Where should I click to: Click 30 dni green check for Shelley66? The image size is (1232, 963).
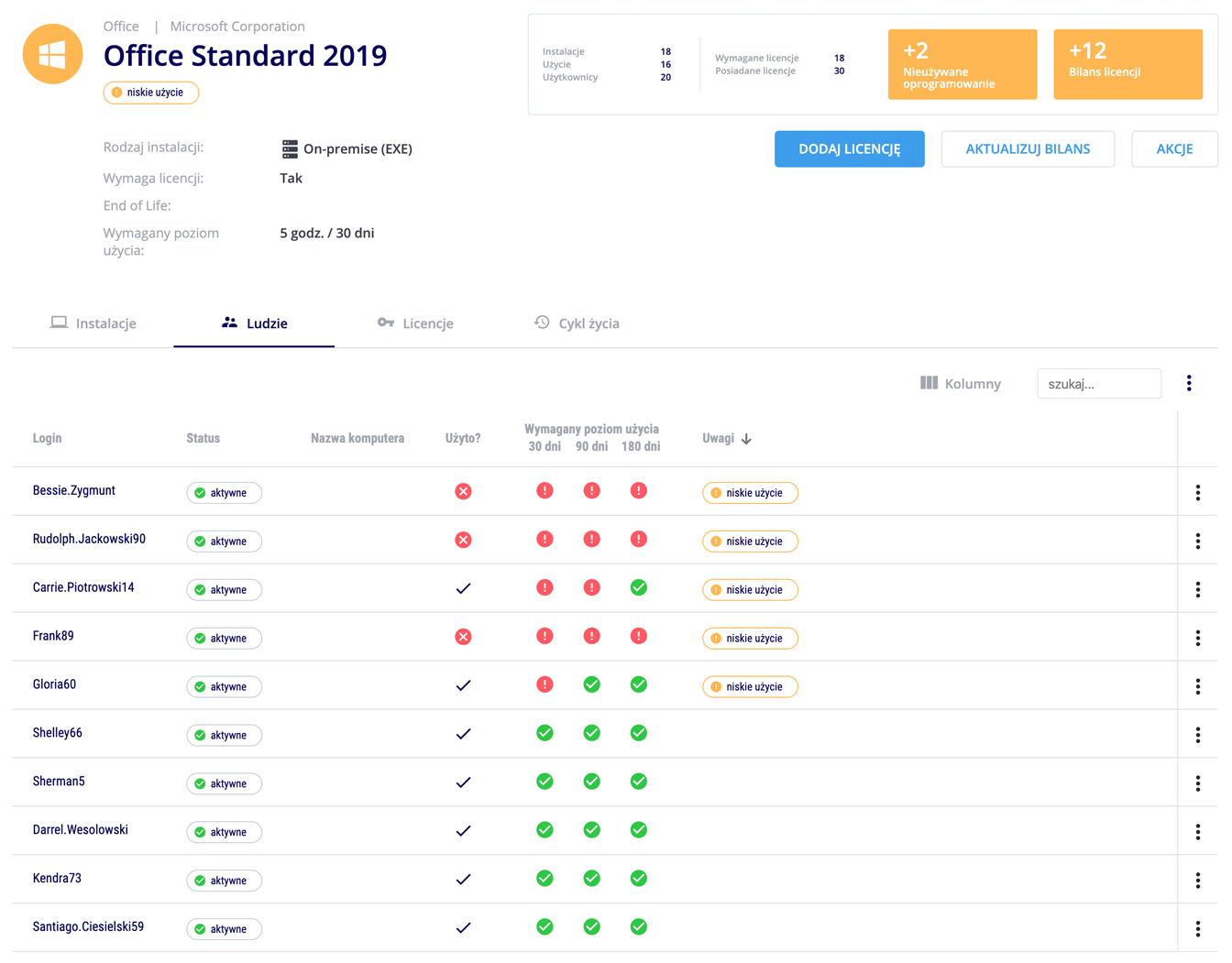coord(544,733)
